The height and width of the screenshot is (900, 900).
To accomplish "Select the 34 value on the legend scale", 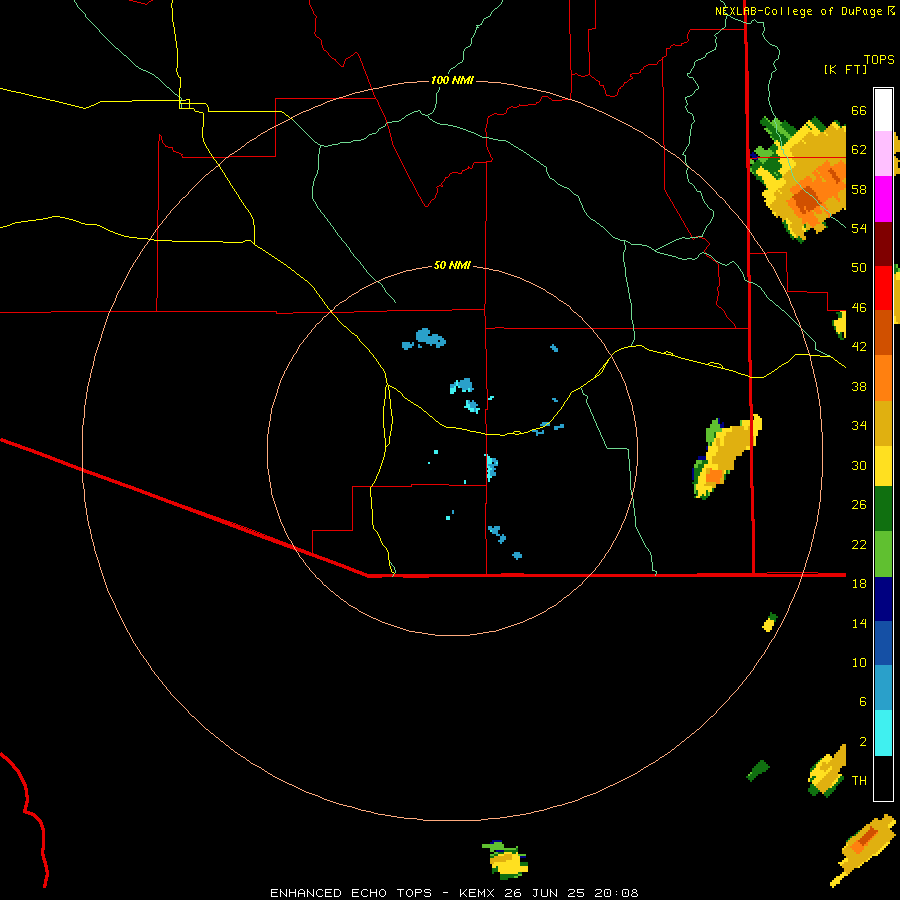I will pos(859,426).
